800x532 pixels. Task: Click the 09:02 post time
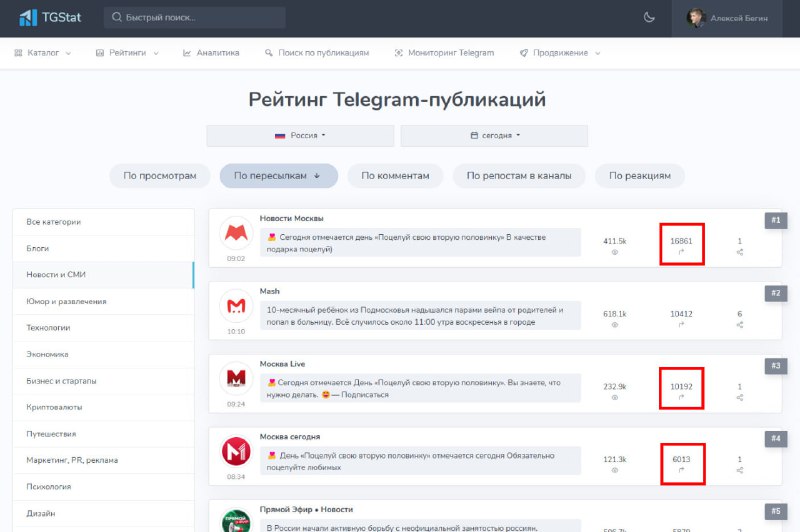[x=236, y=259]
